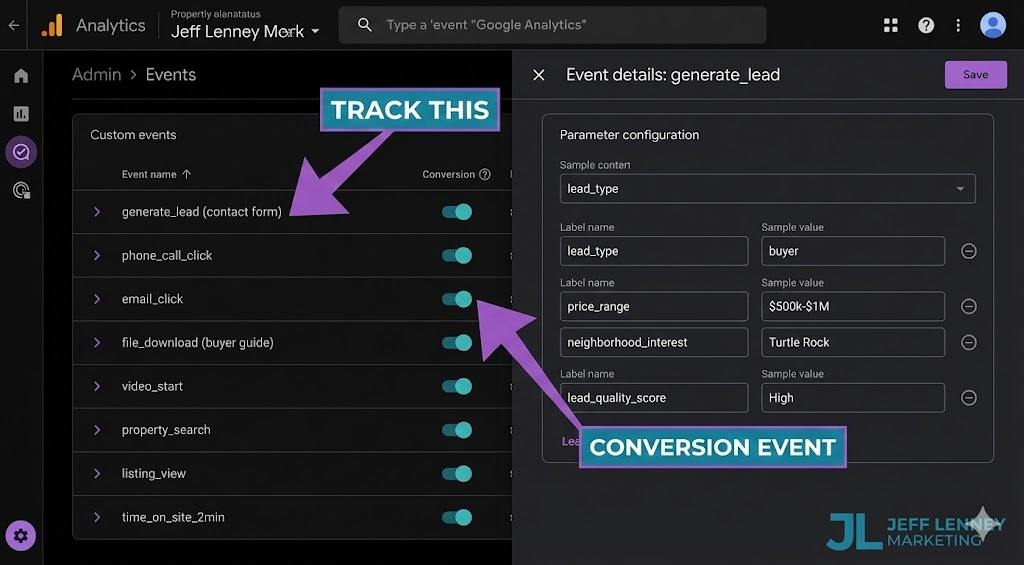Click the search input field

[x=552, y=25]
